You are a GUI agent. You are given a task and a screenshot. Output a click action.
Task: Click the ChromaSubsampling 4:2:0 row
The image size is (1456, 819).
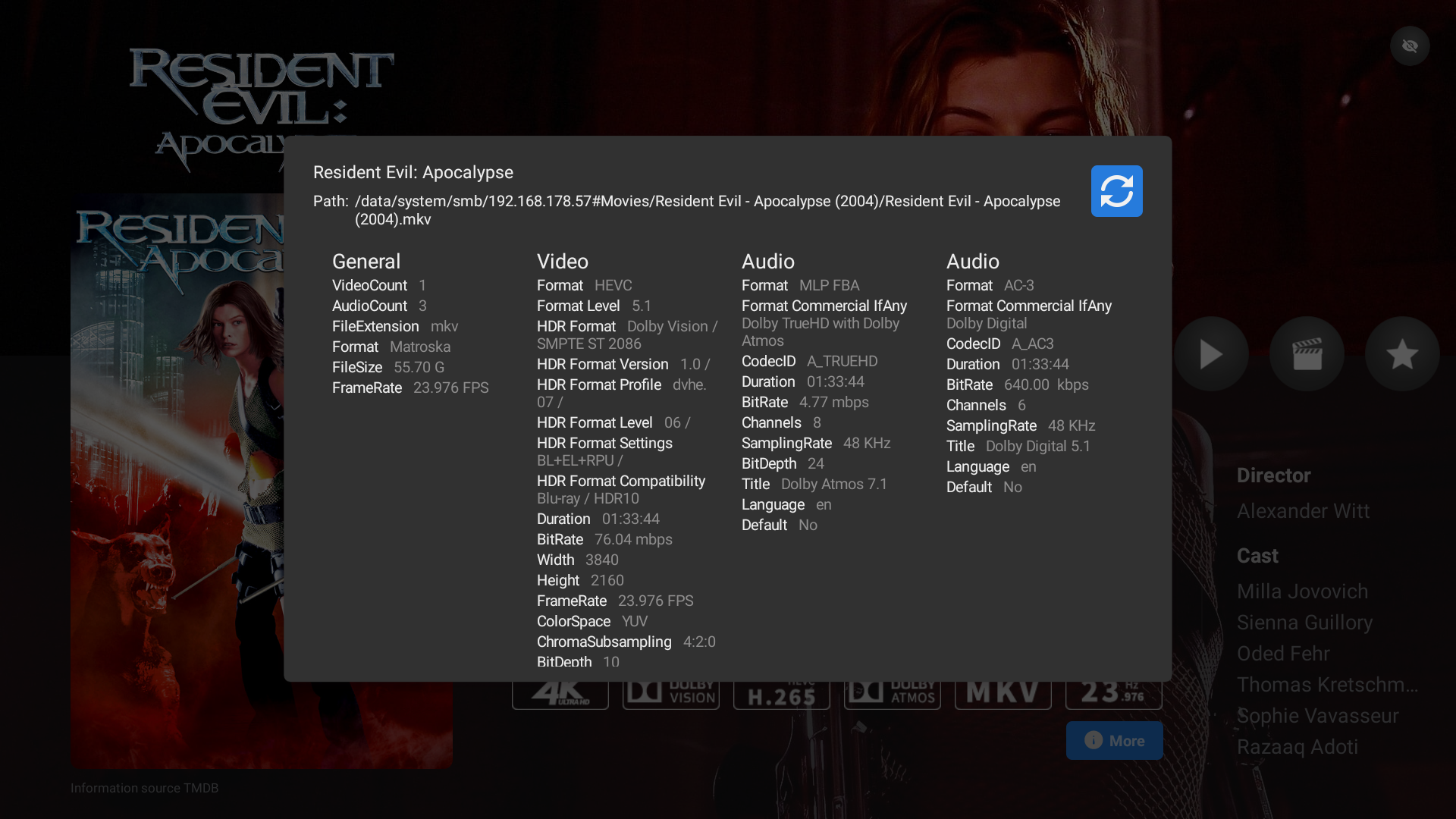[626, 642]
